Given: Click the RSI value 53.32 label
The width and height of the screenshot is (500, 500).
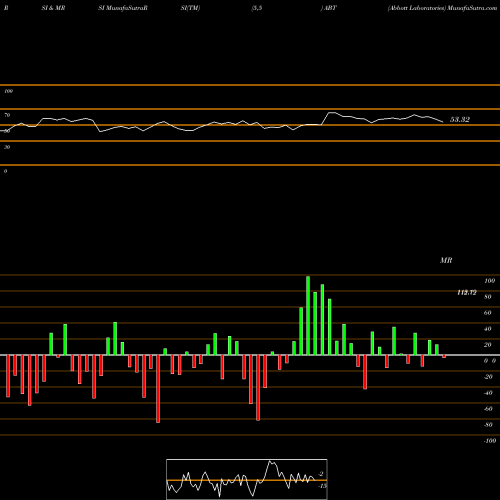Looking at the screenshot, I should (460, 120).
